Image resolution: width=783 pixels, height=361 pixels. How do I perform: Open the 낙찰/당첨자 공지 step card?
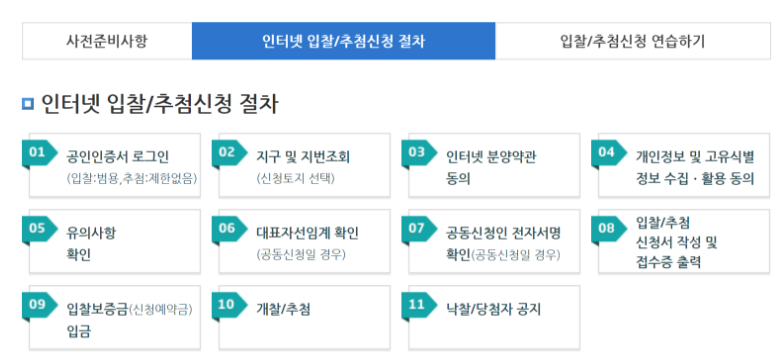pyautogui.click(x=494, y=317)
